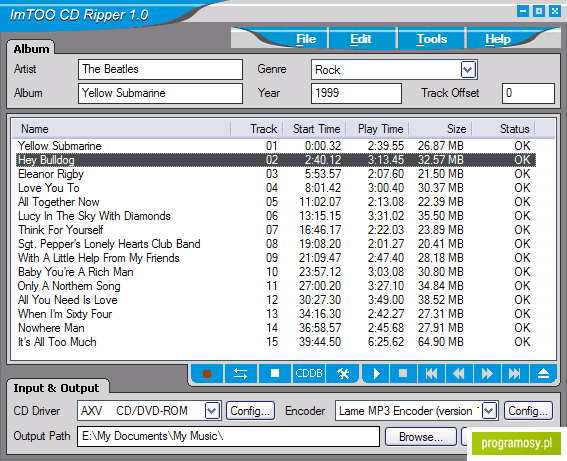Select the track 'It's All Too Much'
The width and height of the screenshot is (567, 461).
276,342
